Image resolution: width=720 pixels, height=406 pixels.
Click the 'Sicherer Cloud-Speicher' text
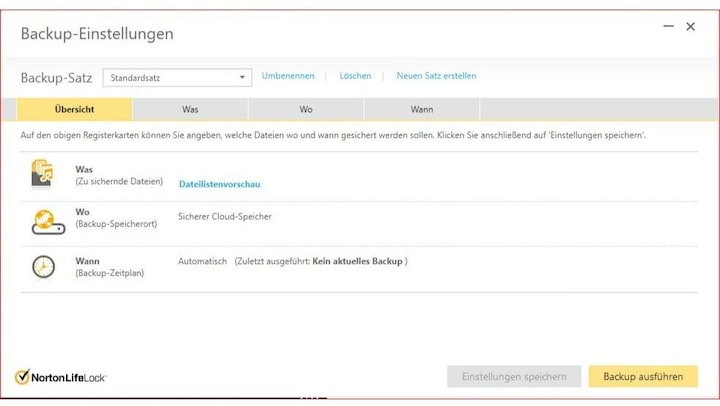click(x=225, y=216)
